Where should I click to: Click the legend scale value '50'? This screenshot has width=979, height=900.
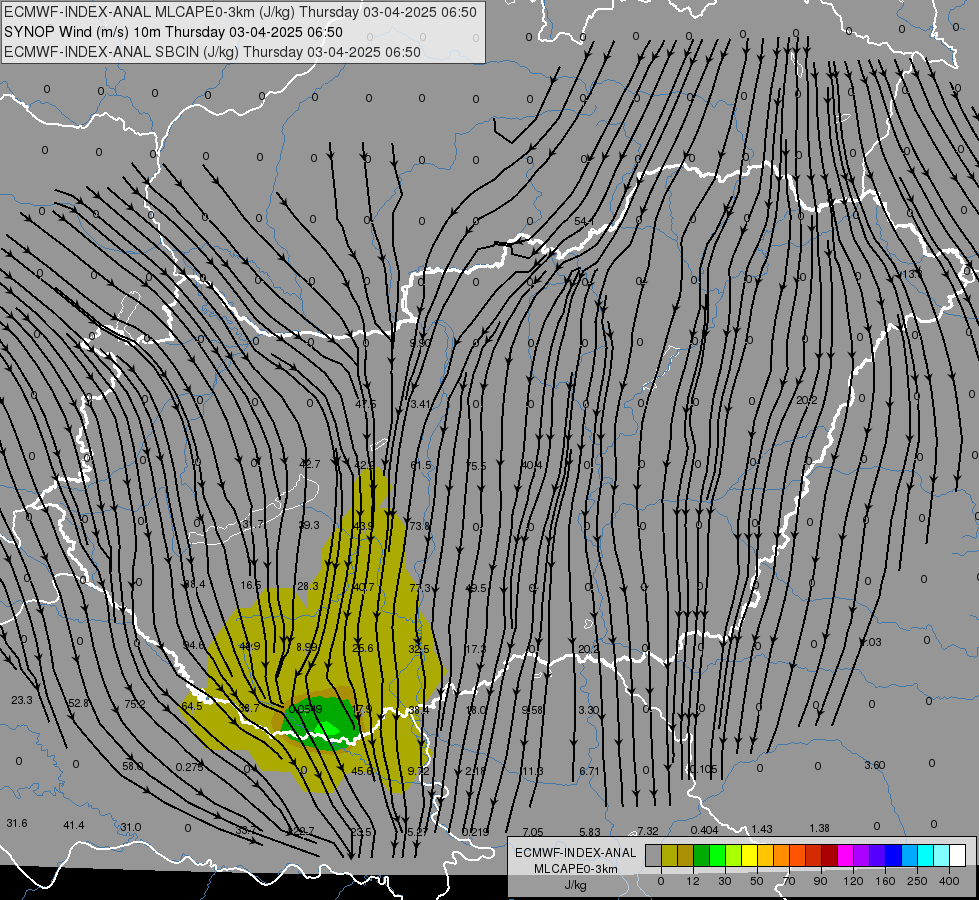pyautogui.click(x=756, y=881)
